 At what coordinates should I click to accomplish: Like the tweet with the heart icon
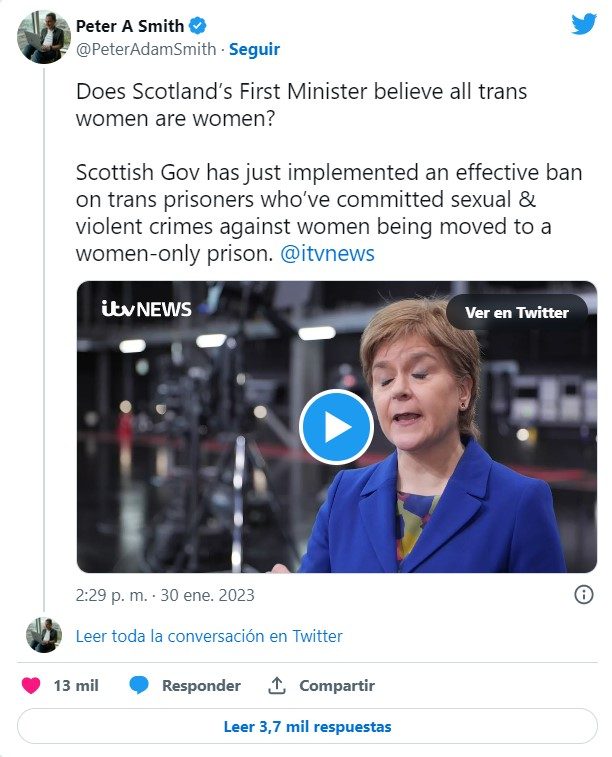32,685
